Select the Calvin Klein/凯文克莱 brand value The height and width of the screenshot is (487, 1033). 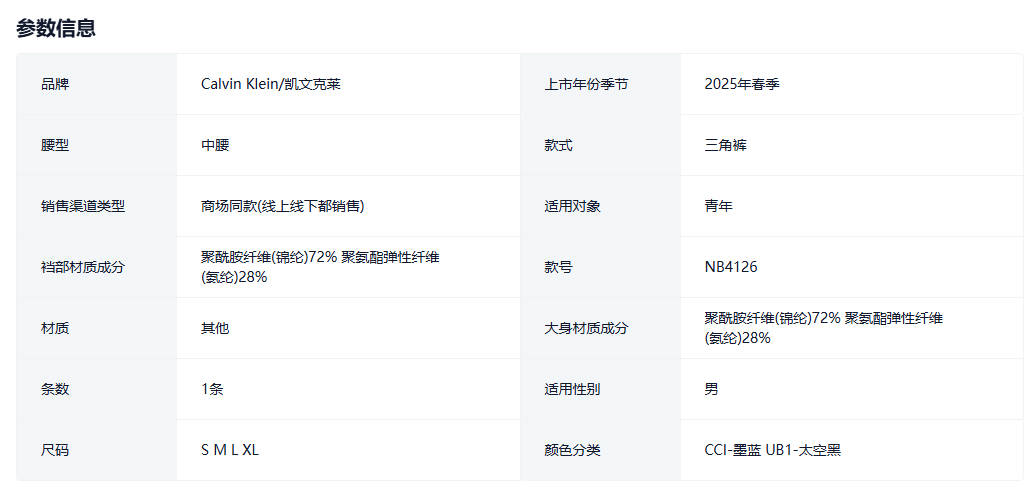[x=270, y=84]
